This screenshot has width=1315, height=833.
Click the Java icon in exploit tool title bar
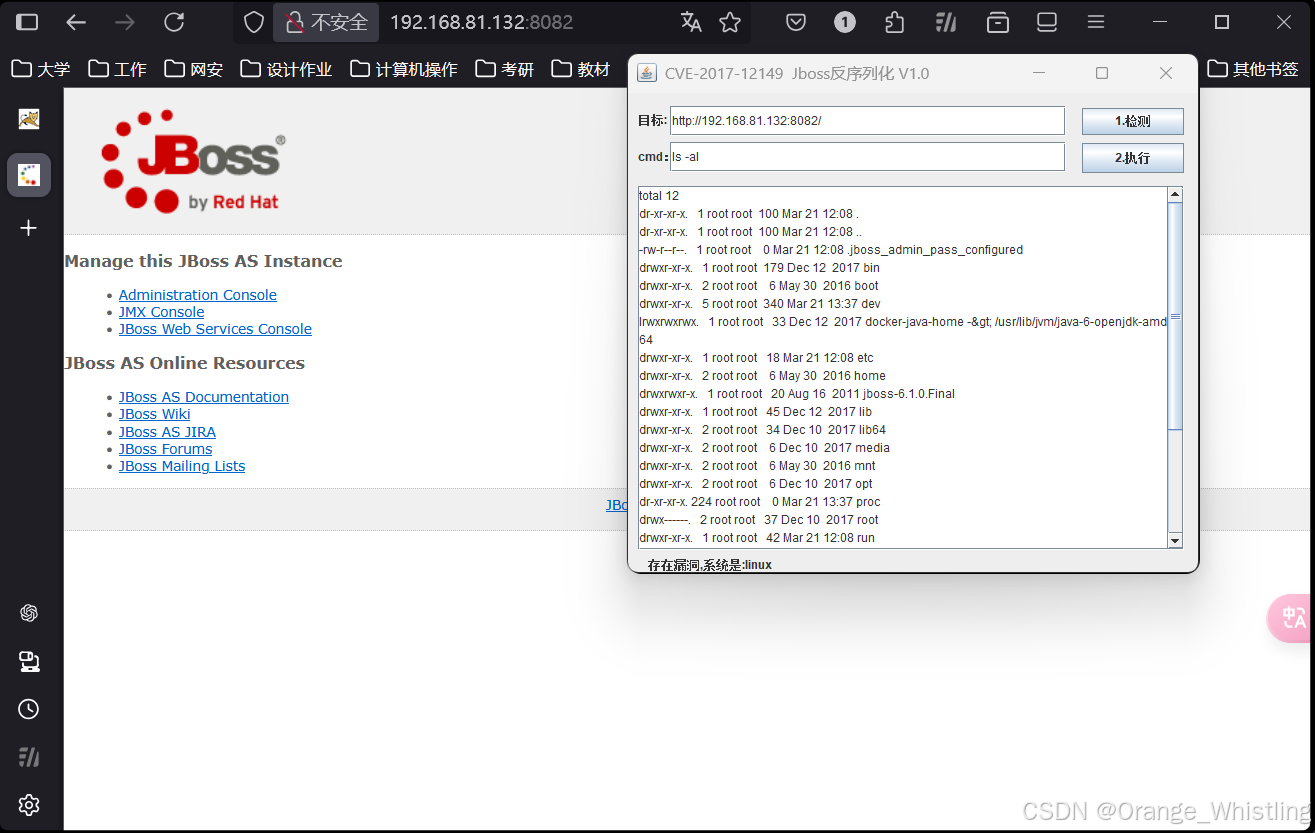(647, 73)
